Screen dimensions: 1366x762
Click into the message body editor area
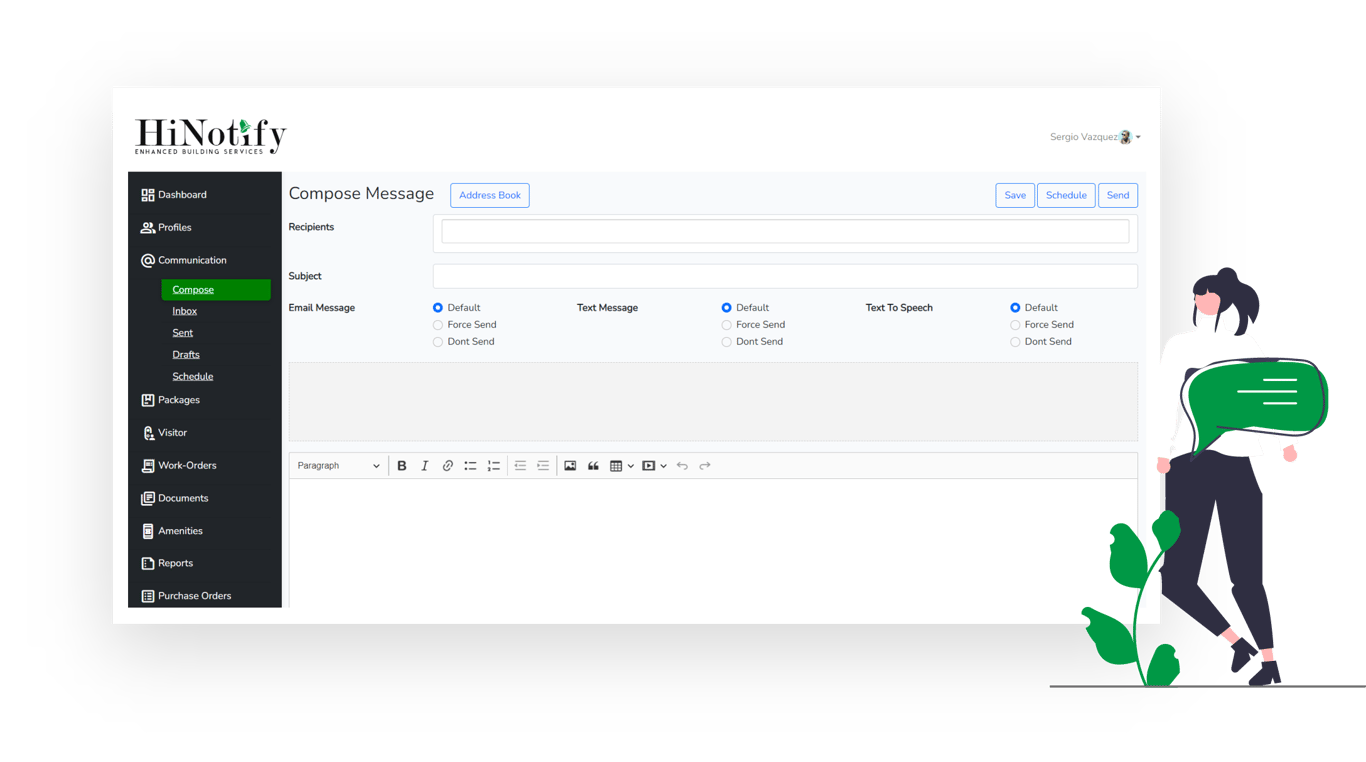point(713,543)
